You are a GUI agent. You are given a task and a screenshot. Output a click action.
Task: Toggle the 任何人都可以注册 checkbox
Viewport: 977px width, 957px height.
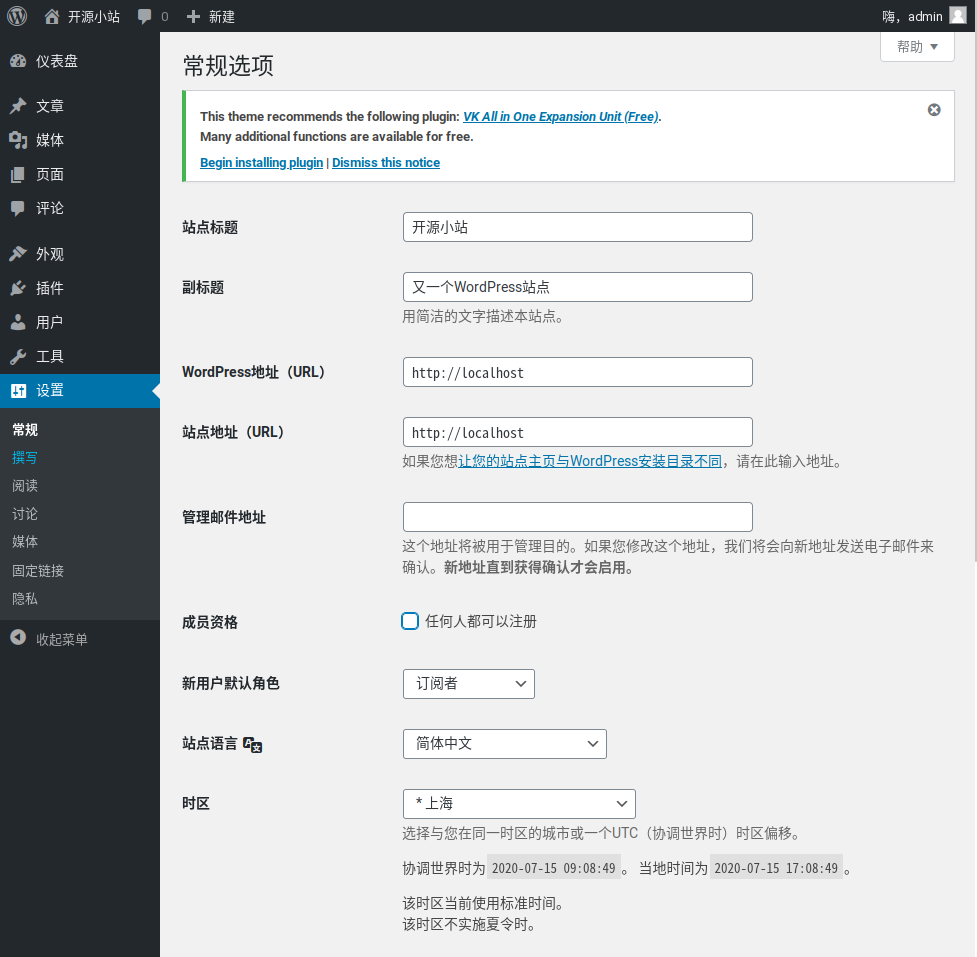coord(410,621)
